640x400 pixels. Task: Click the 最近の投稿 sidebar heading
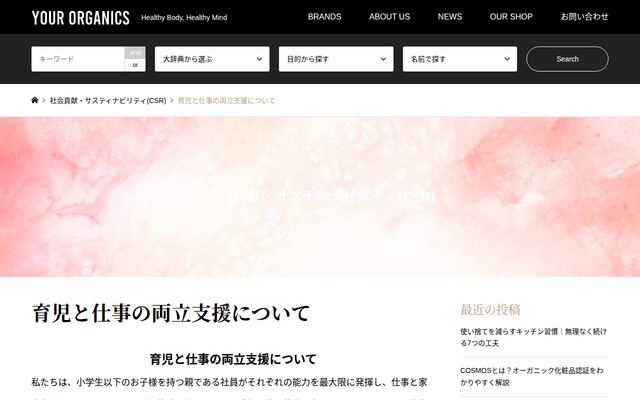tap(490, 310)
